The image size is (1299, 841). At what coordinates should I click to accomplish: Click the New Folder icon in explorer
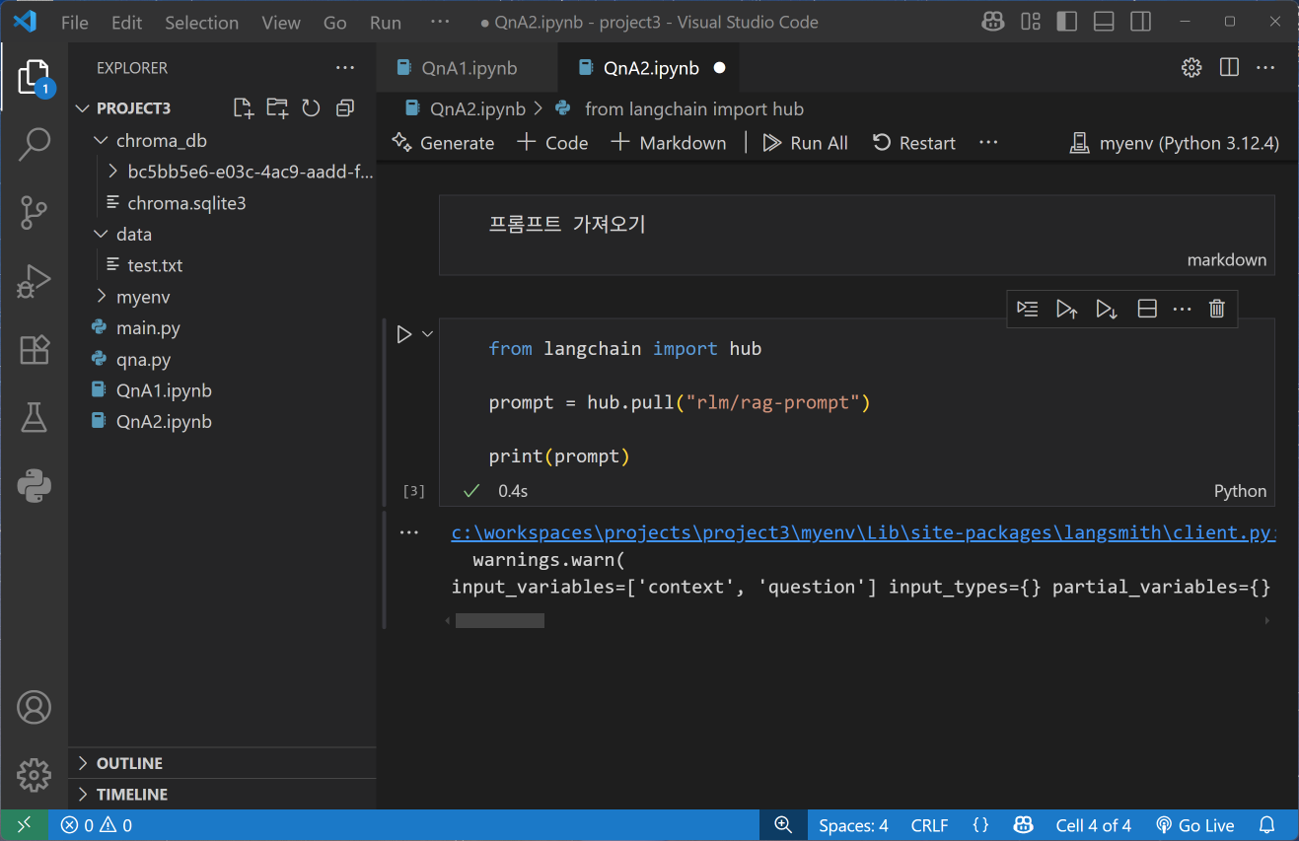(277, 108)
